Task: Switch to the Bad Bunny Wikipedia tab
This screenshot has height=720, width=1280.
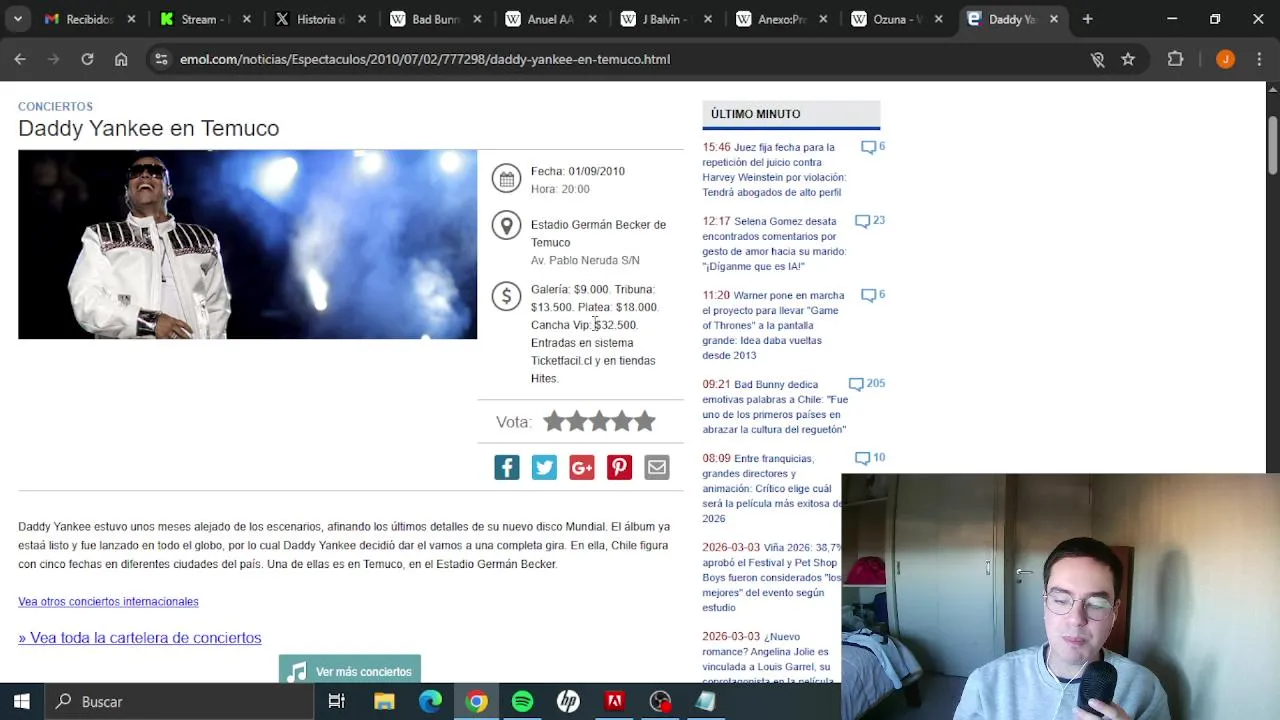Action: click(436, 19)
